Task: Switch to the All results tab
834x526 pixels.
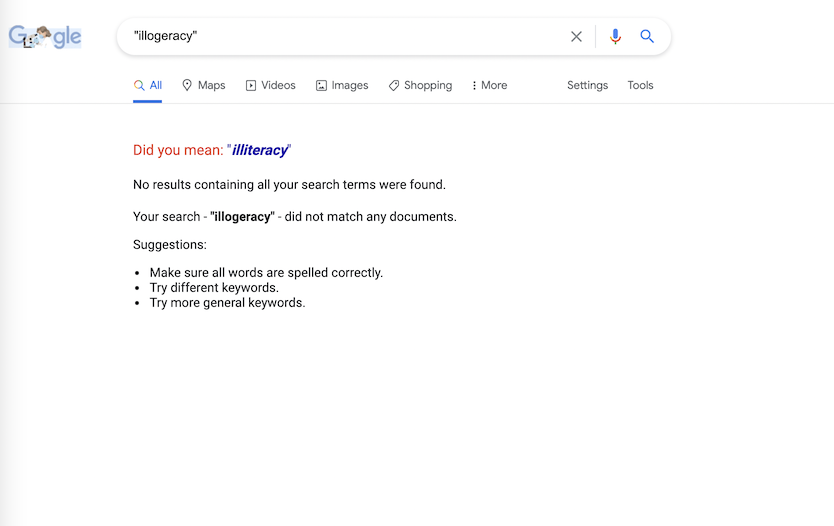Action: pos(156,86)
